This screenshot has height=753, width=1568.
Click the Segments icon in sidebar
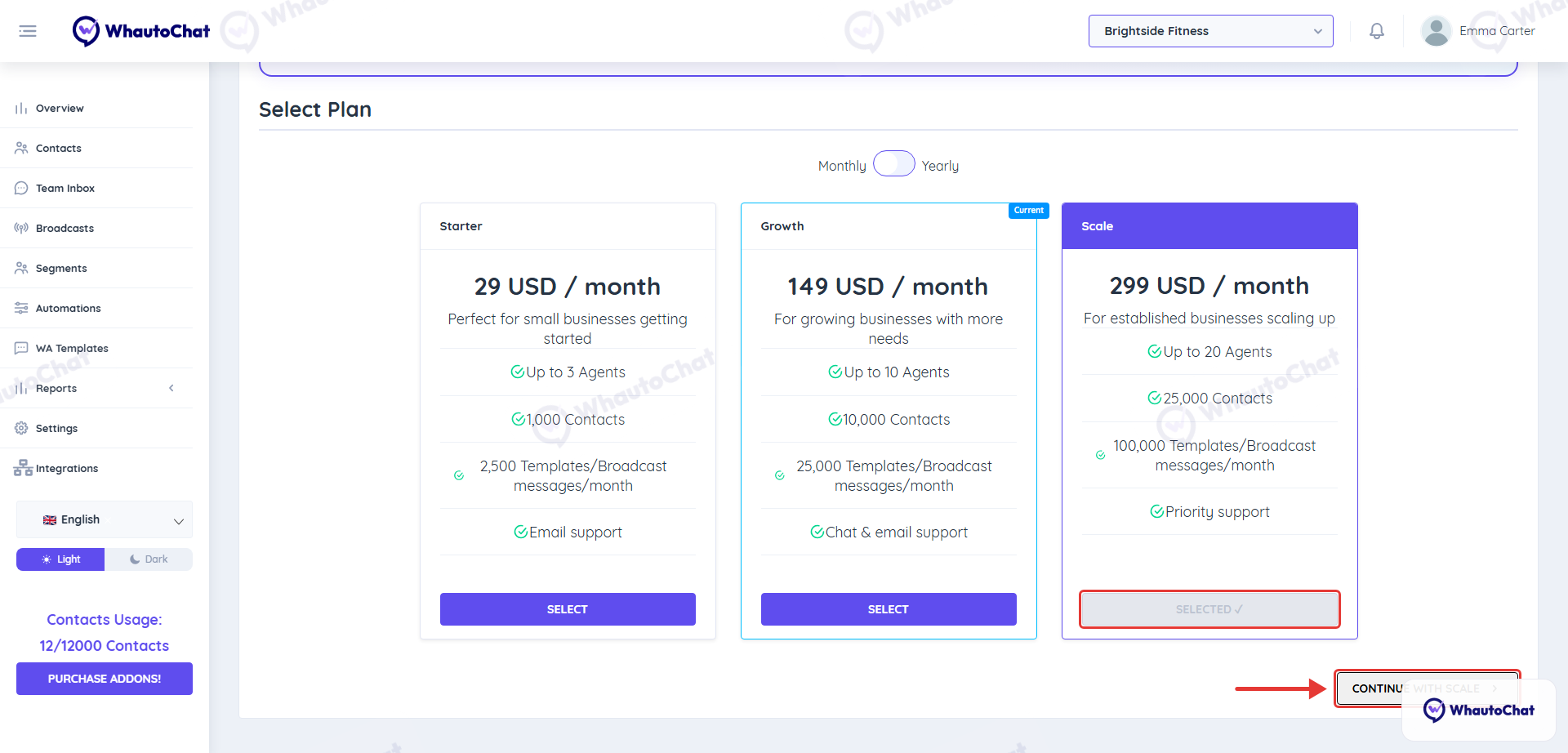pyautogui.click(x=21, y=268)
